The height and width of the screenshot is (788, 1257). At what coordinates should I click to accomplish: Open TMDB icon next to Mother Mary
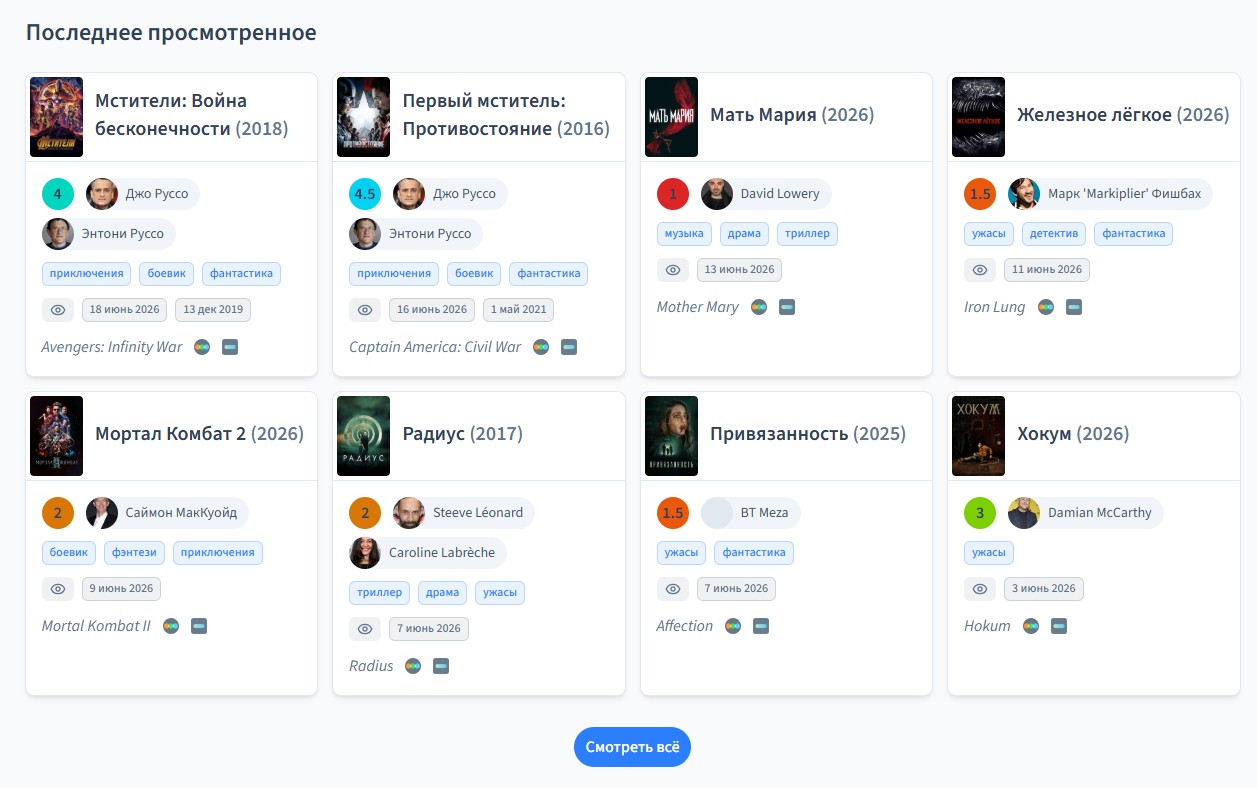point(787,307)
